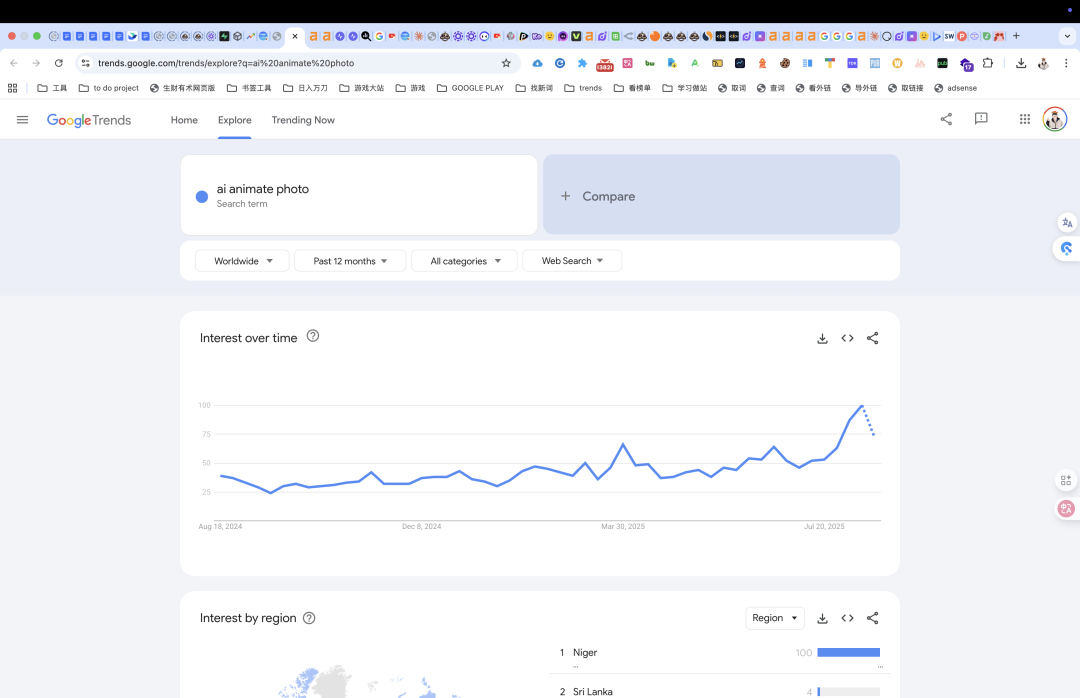The height and width of the screenshot is (698, 1080).
Task: Show help for Interest over time
Action: pos(313,336)
